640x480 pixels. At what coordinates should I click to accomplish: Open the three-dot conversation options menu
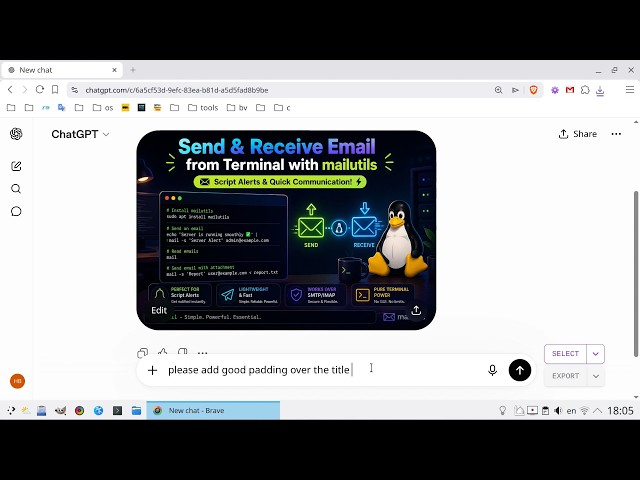(x=616, y=134)
